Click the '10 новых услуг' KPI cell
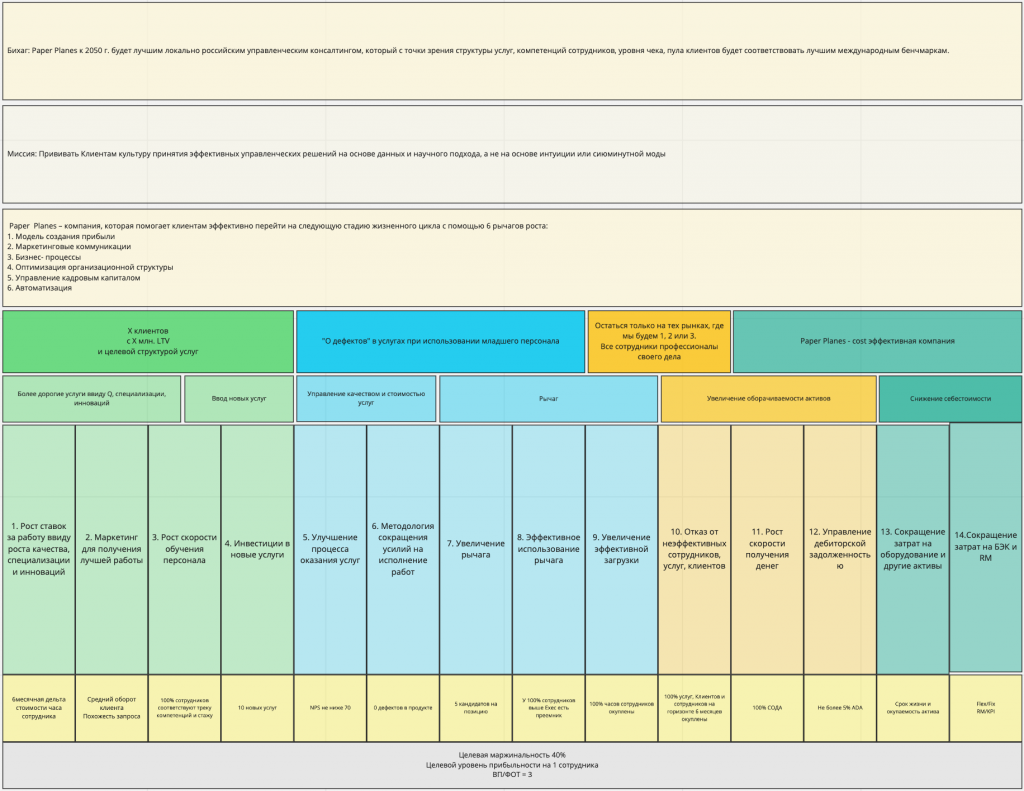Viewport: 1024px width, 791px height. coord(257,708)
